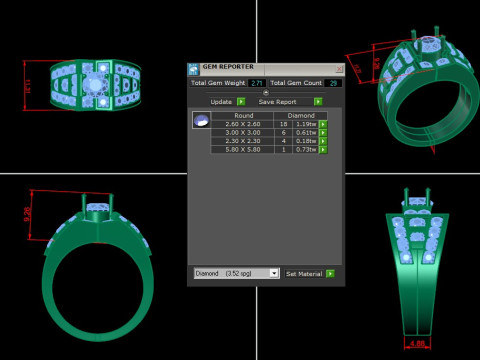Click the Round column header
The height and width of the screenshot is (360, 480).
click(x=243, y=116)
